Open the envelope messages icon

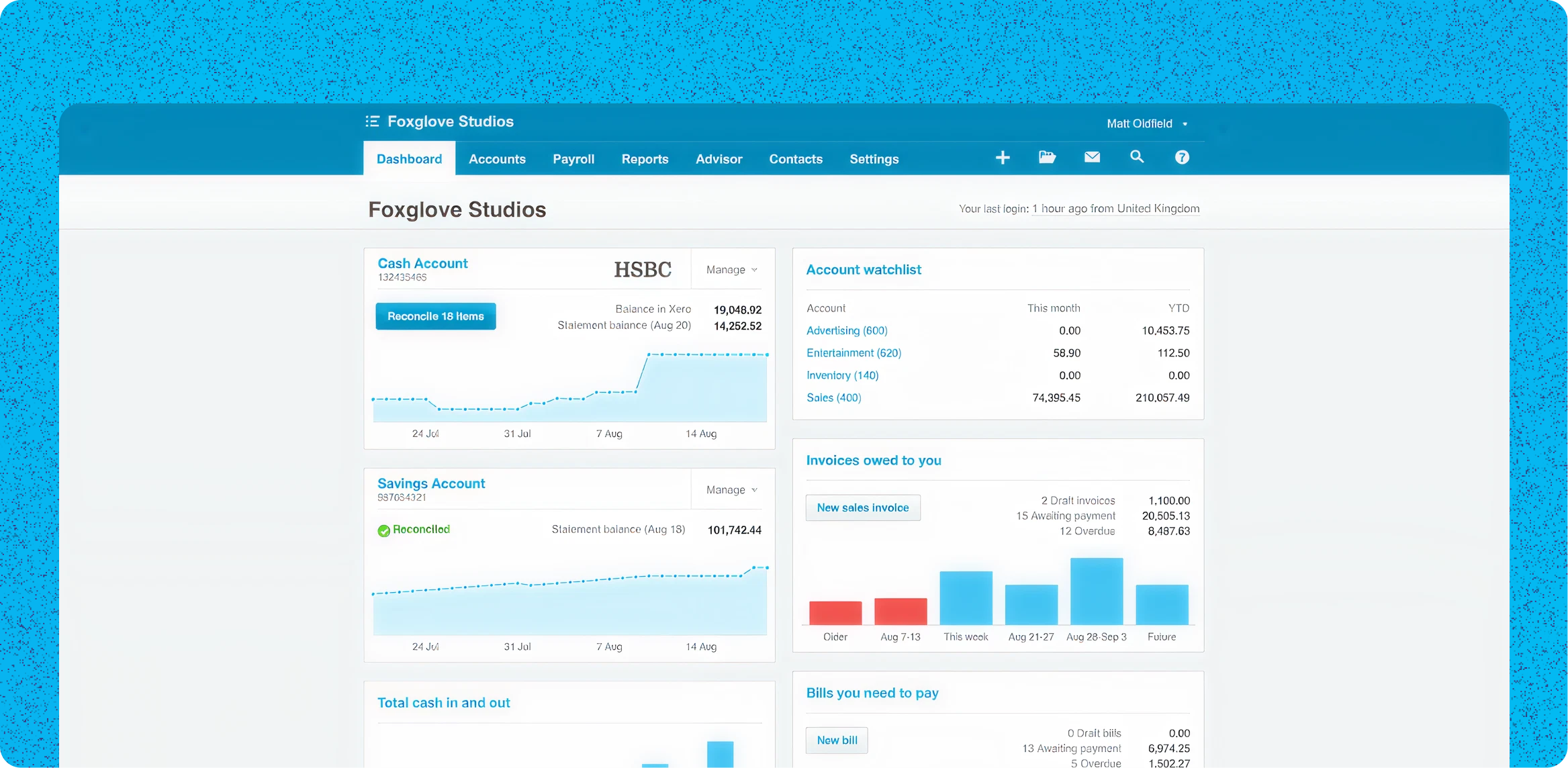click(x=1092, y=157)
